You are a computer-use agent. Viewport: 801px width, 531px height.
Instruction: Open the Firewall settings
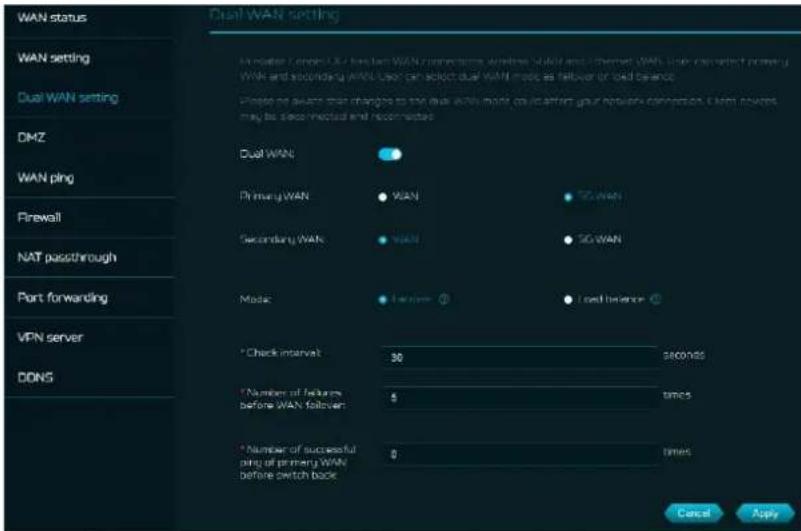pos(39,217)
